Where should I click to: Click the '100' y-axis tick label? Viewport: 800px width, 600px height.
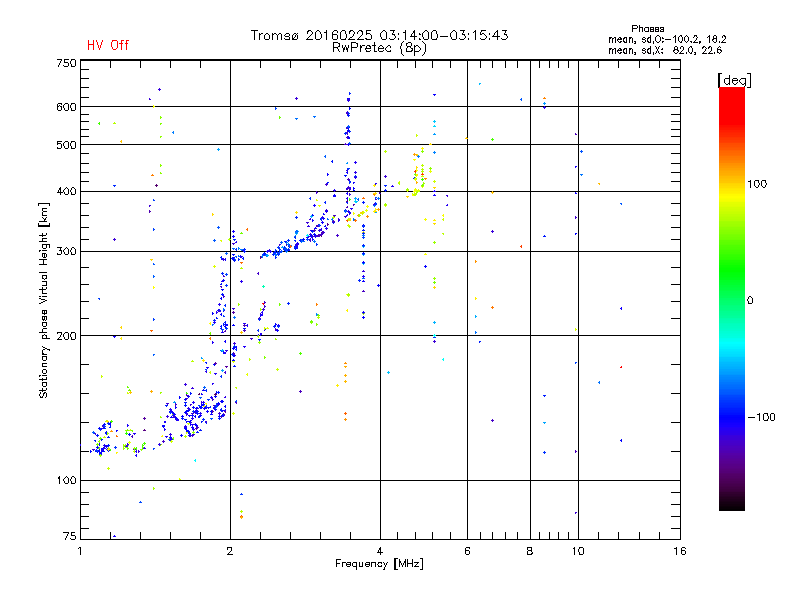click(x=66, y=481)
